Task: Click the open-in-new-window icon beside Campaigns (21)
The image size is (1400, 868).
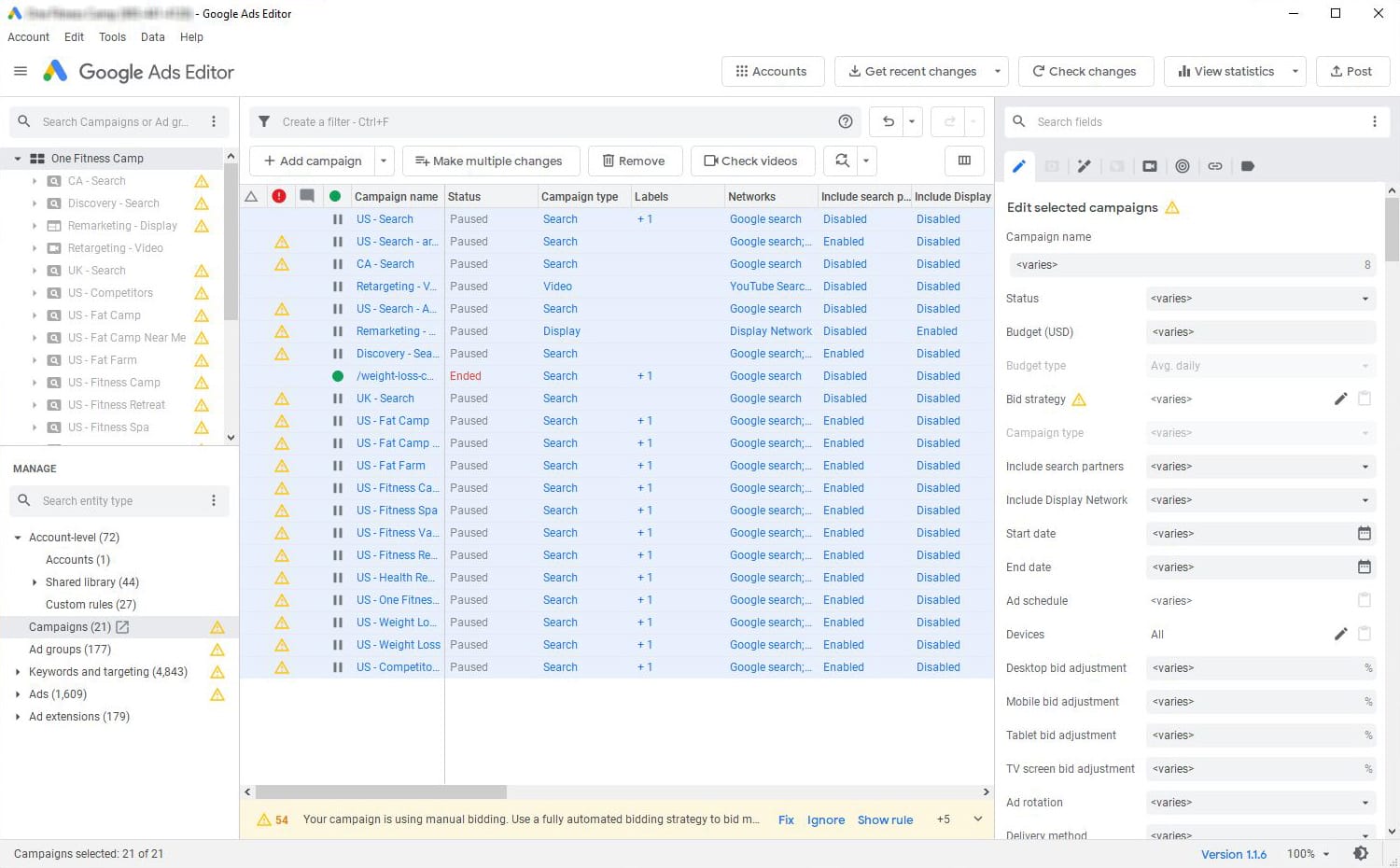Action: click(x=122, y=627)
